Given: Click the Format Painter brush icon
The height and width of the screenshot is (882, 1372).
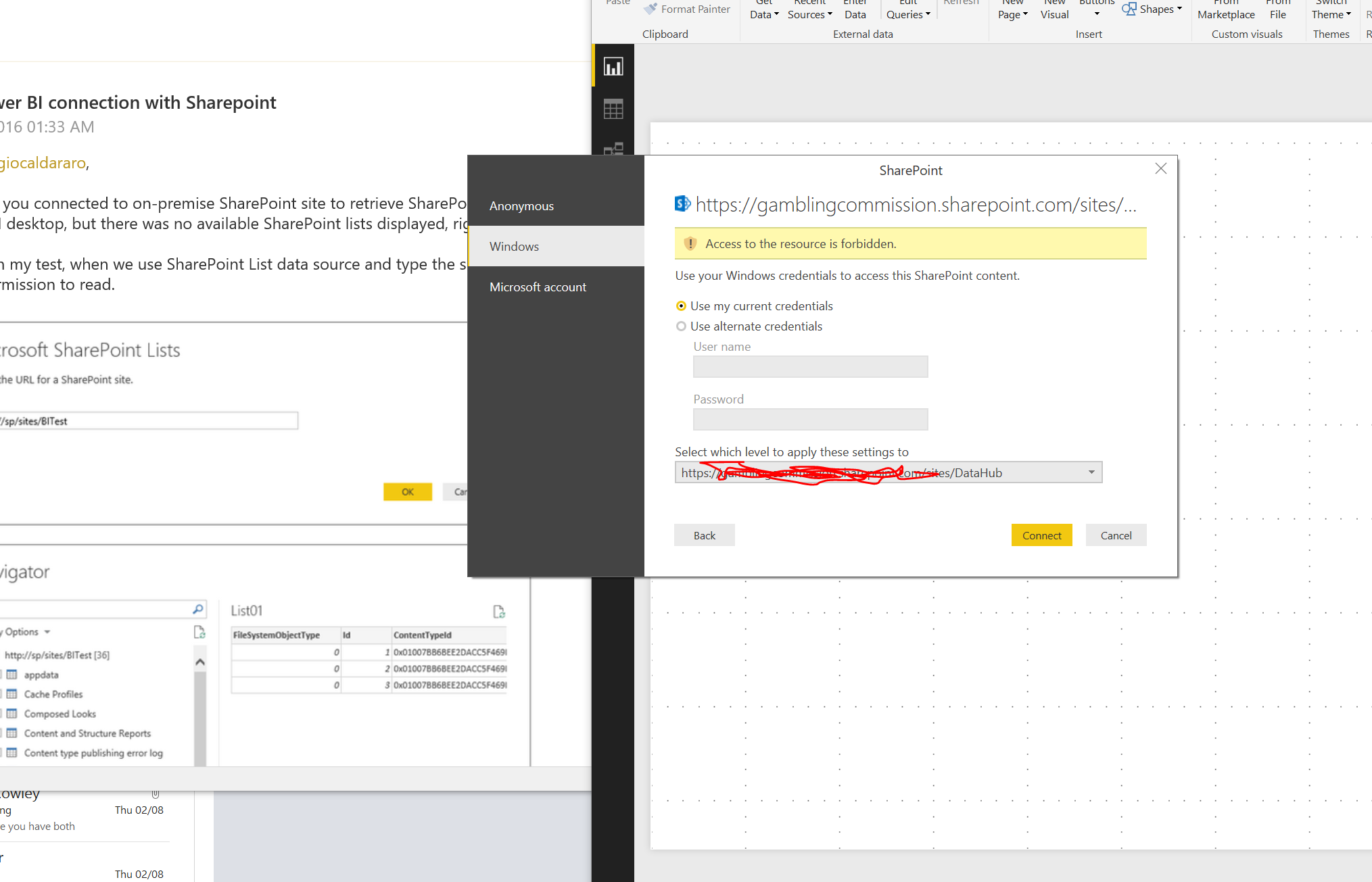Looking at the screenshot, I should click(x=650, y=9).
